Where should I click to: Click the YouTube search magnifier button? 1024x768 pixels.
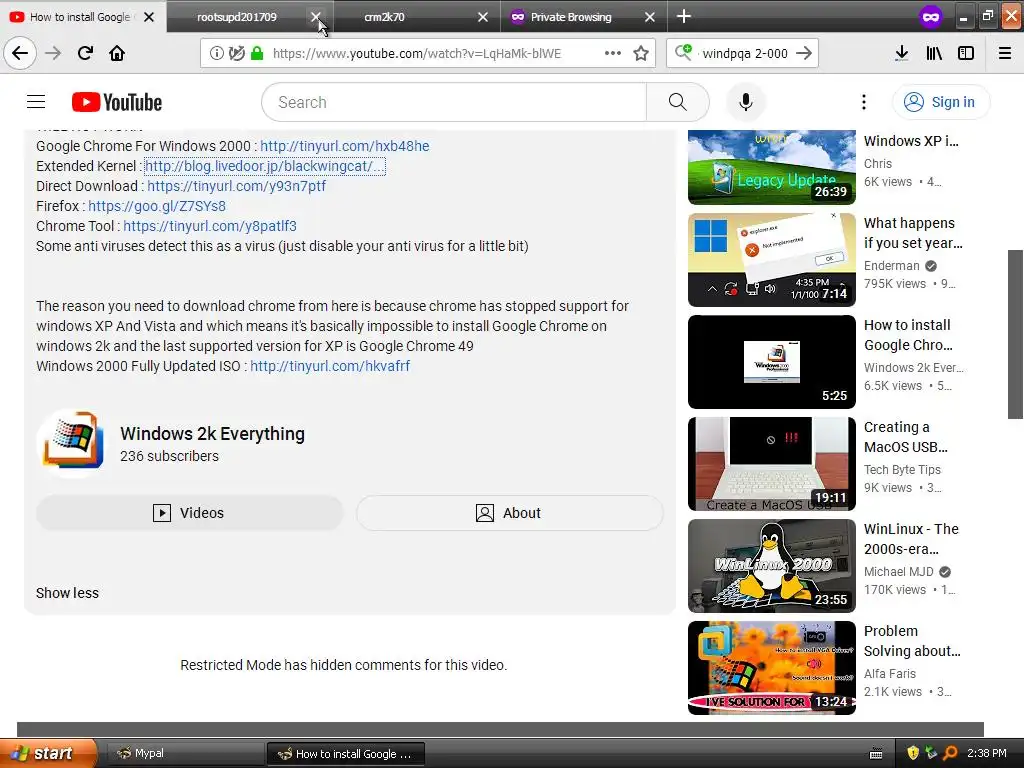(678, 102)
